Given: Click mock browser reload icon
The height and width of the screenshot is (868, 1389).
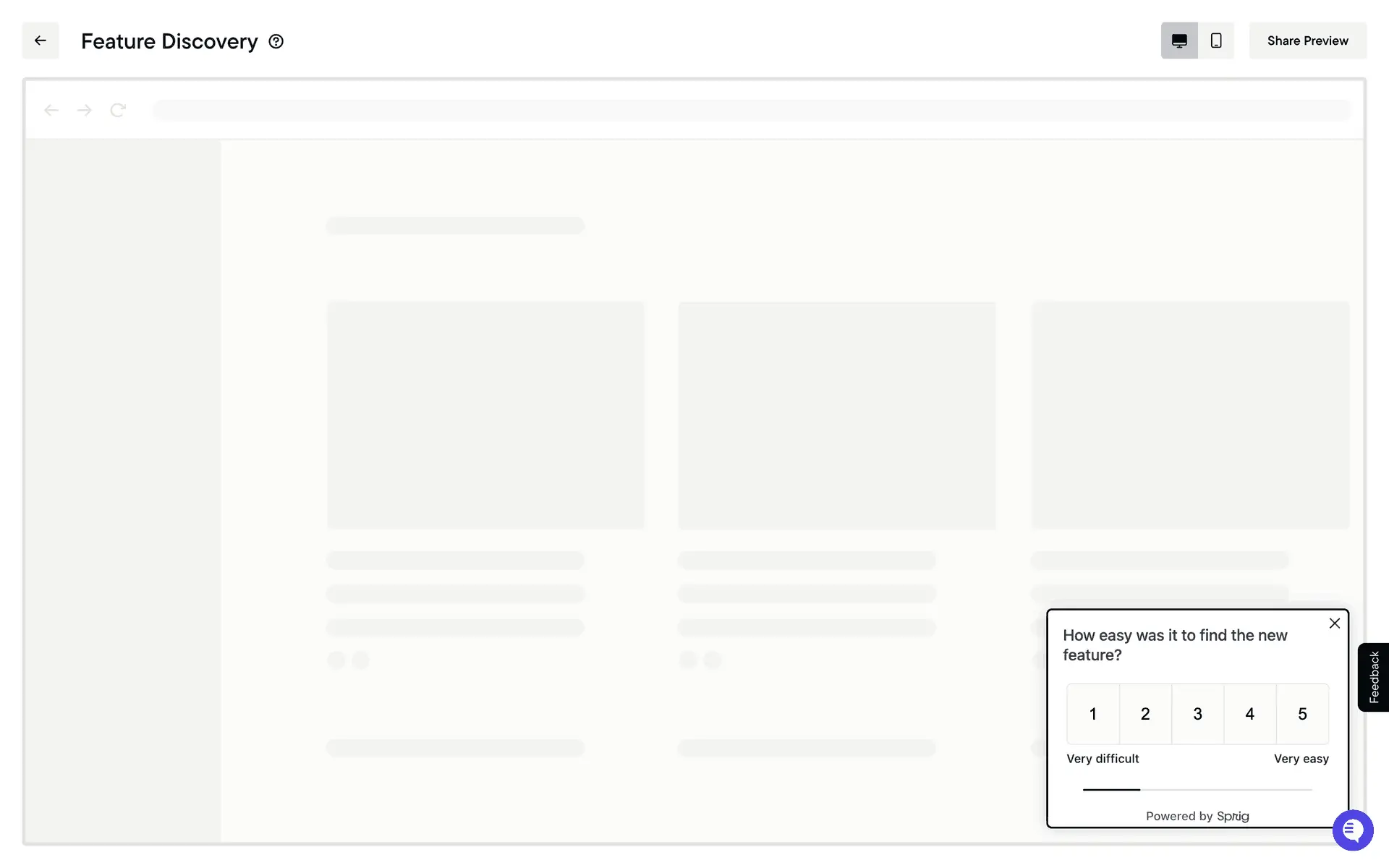Looking at the screenshot, I should [x=118, y=110].
